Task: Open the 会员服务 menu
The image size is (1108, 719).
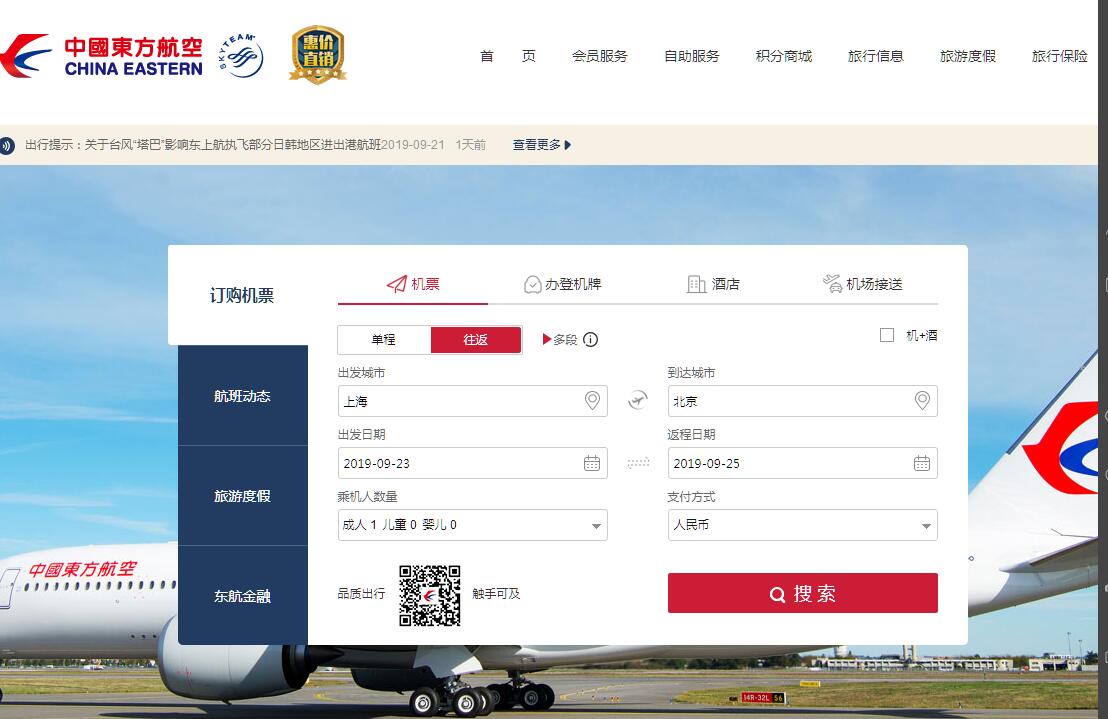Action: [x=600, y=56]
